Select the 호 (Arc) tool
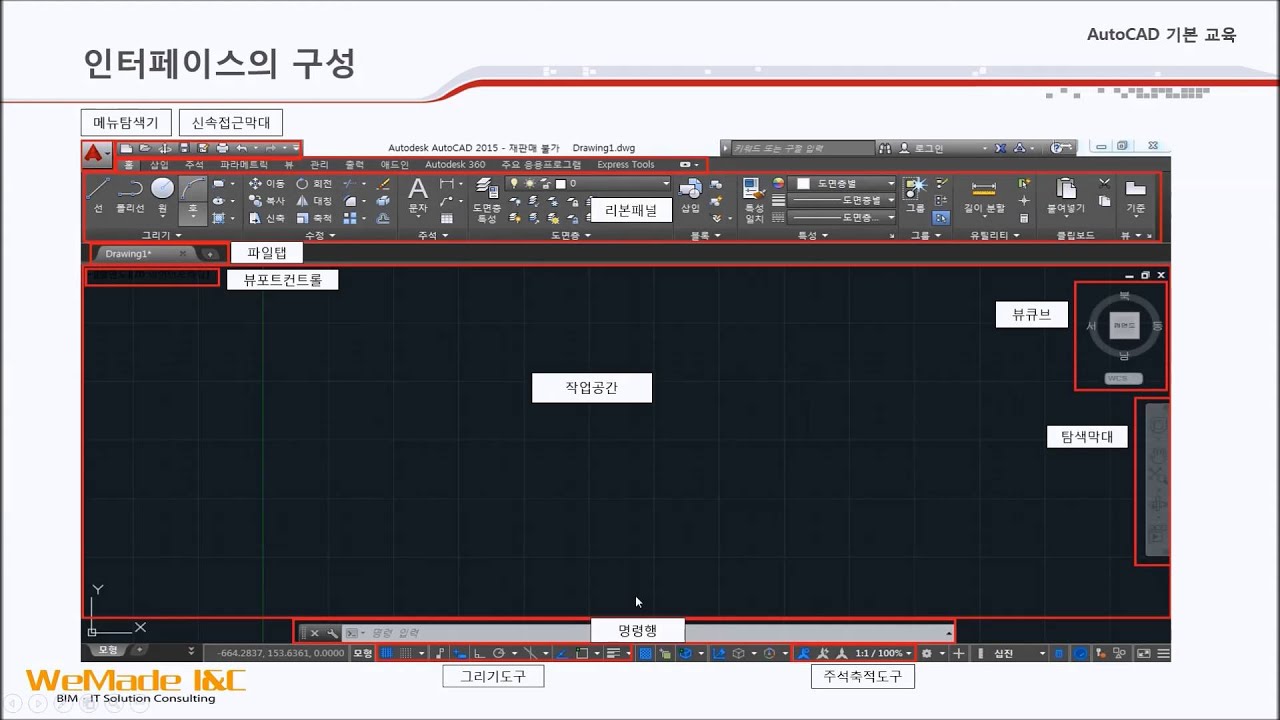The height and width of the screenshot is (720, 1280). (193, 200)
